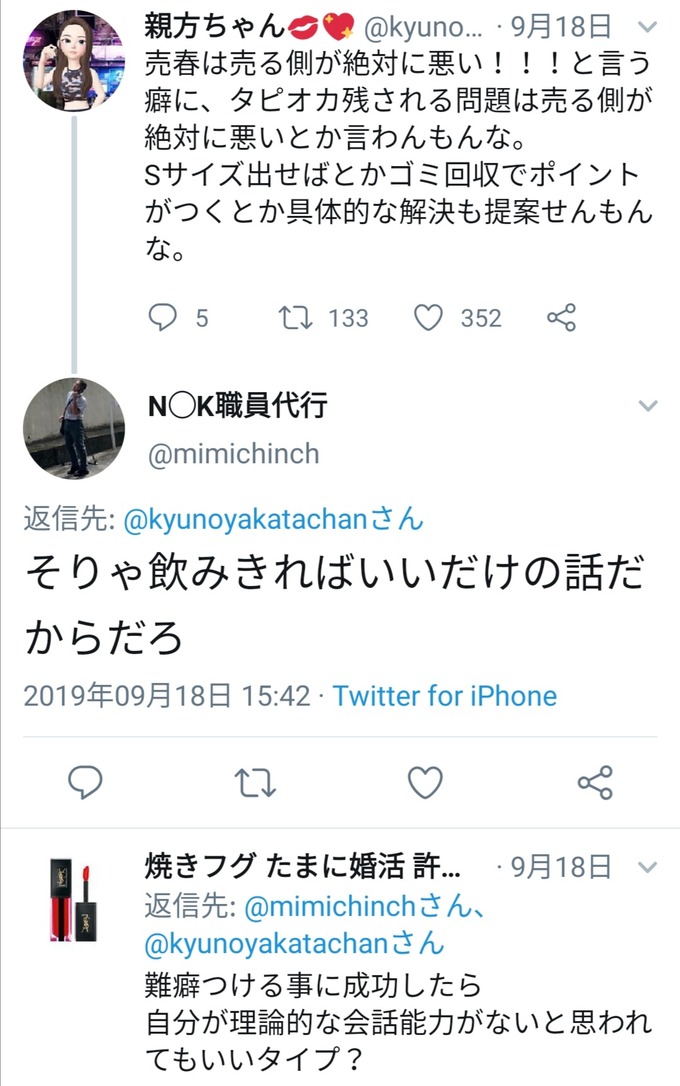Reply to 親方ちゃん's top tweet
This screenshot has width=680, height=1086.
pyautogui.click(x=162, y=318)
